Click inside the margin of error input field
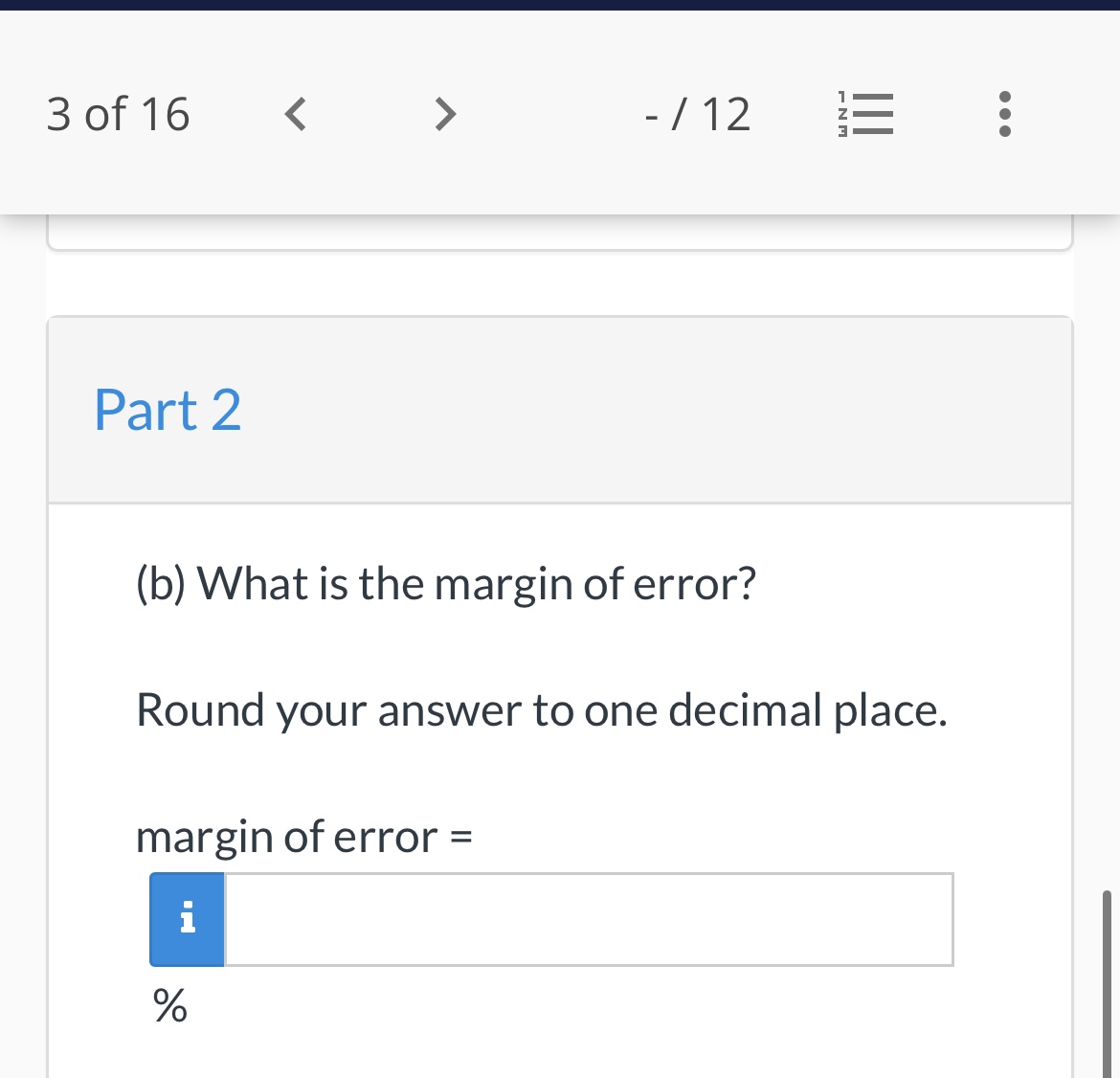 pyautogui.click(x=588, y=918)
